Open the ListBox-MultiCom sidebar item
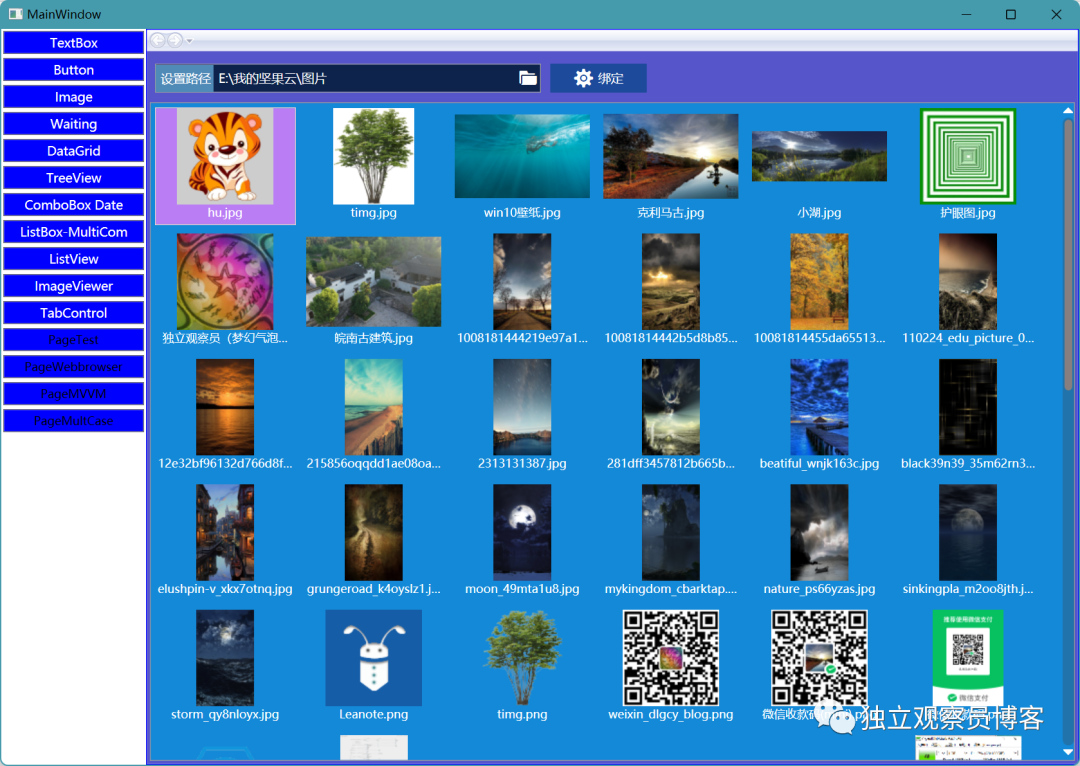The height and width of the screenshot is (766, 1080). pos(74,232)
